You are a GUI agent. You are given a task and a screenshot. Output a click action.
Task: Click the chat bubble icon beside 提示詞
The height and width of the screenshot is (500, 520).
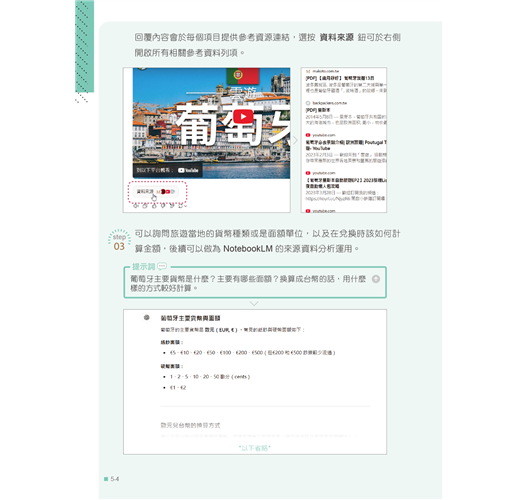coord(162,266)
